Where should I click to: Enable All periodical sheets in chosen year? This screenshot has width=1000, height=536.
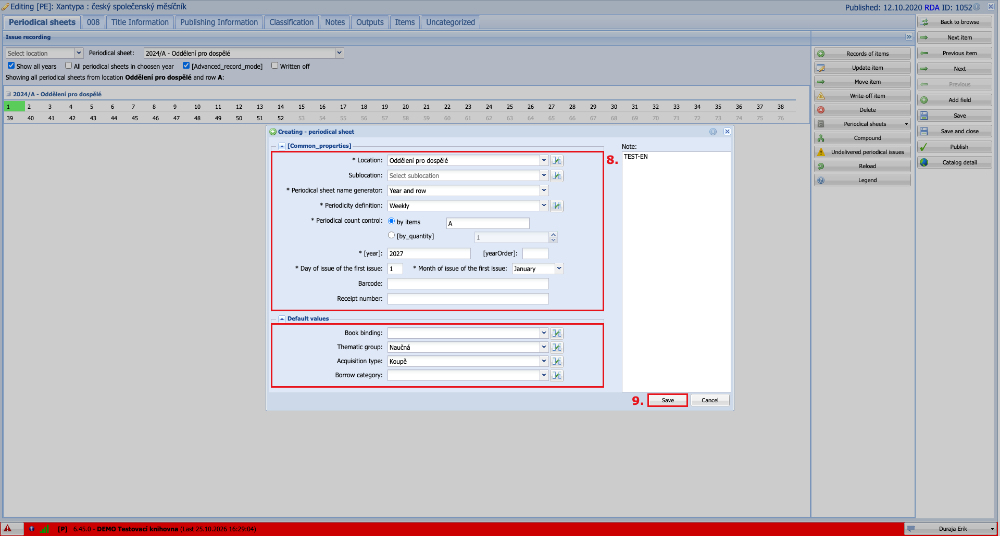pos(68,66)
